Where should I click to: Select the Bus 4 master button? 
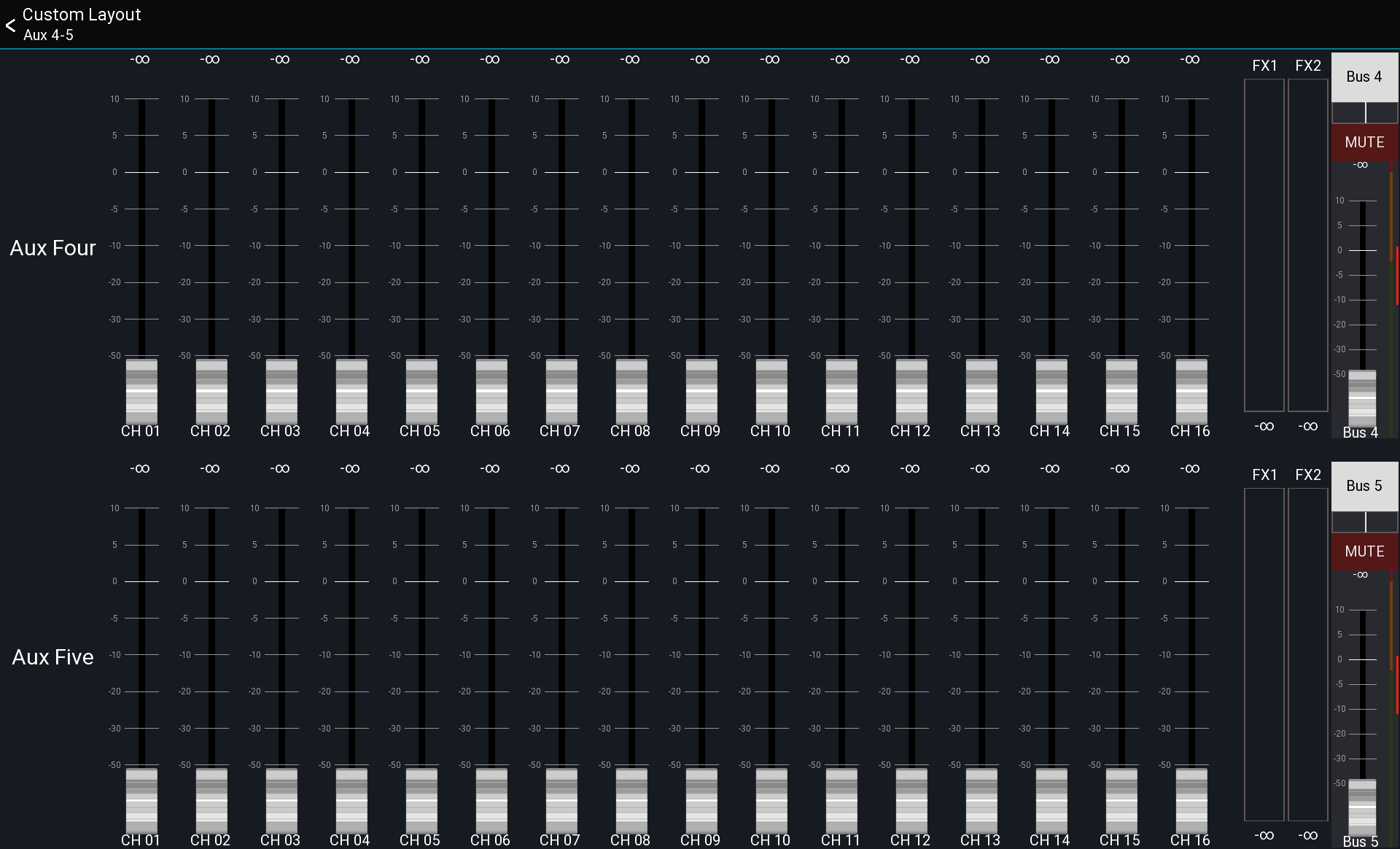click(x=1364, y=77)
